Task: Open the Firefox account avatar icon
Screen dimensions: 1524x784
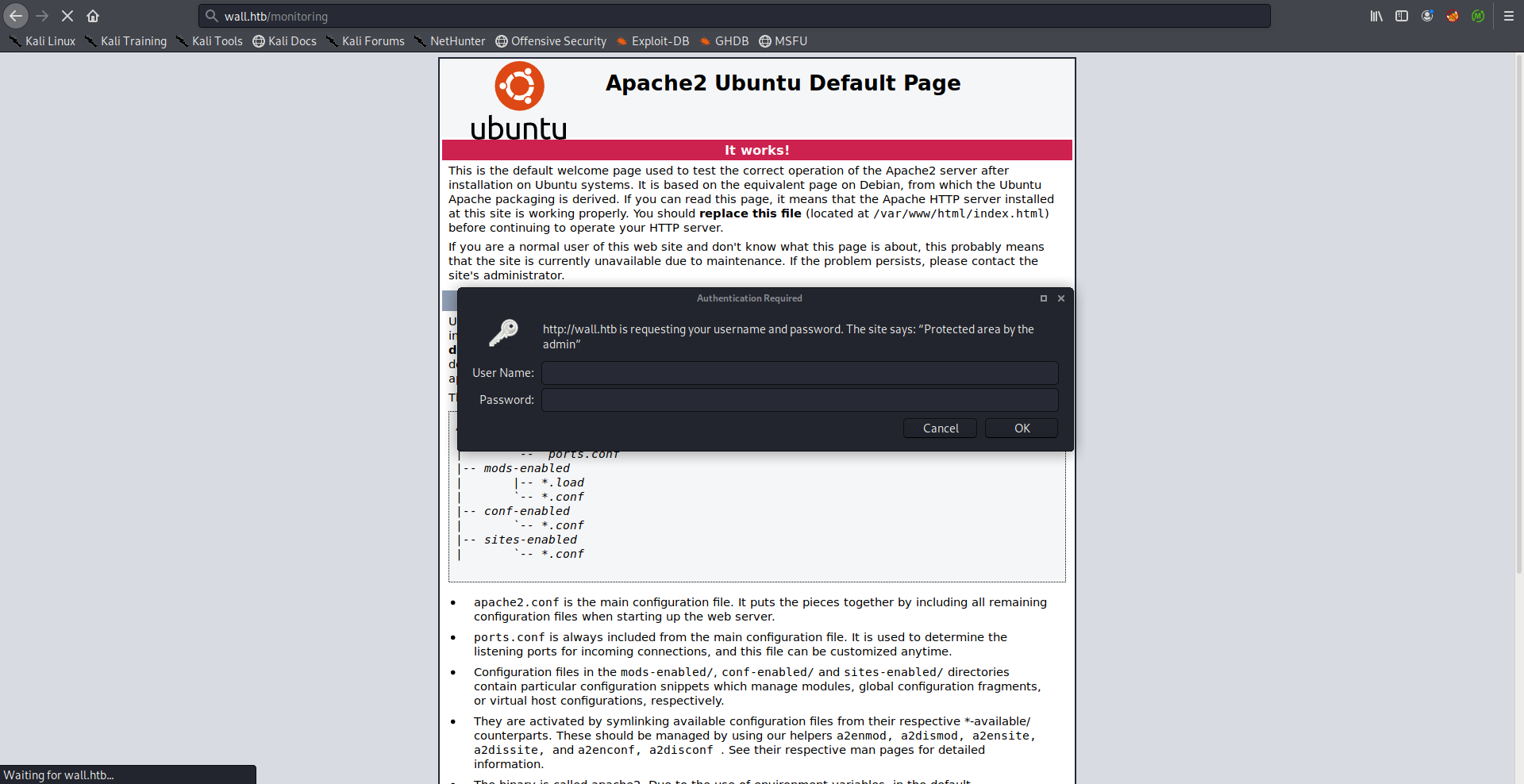Action: (x=1427, y=16)
